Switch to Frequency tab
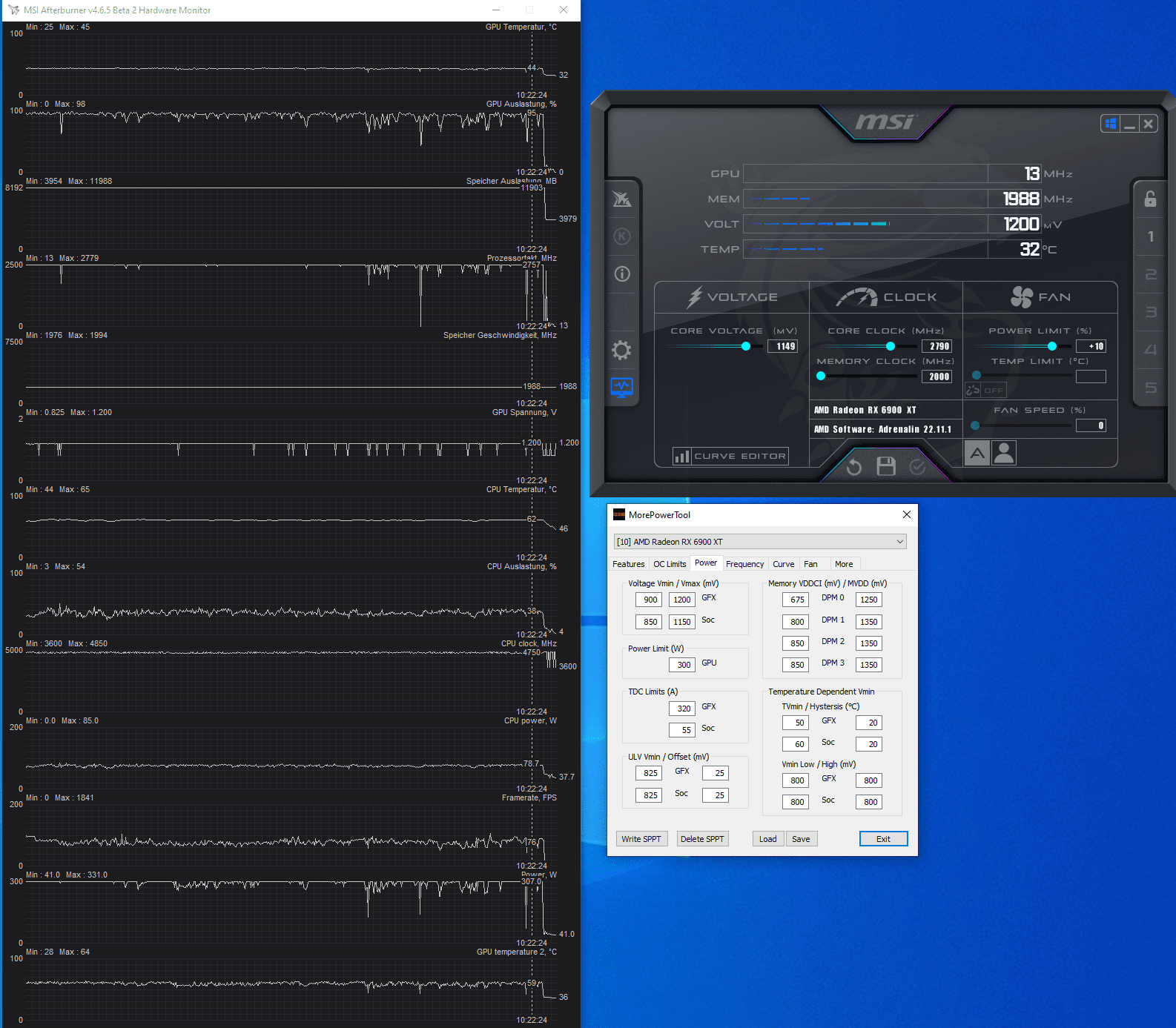 (744, 564)
